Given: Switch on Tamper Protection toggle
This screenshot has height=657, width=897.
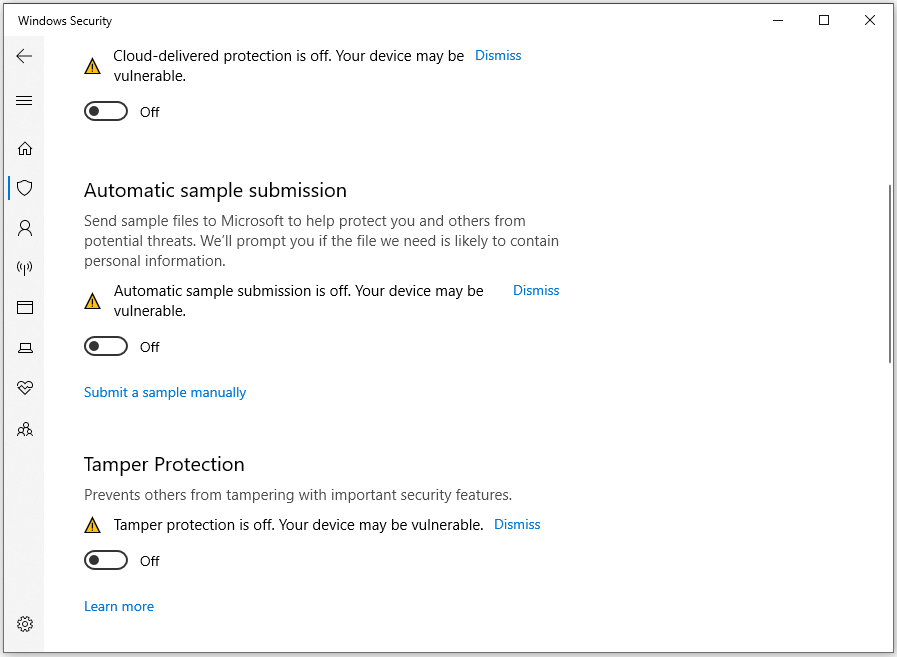Looking at the screenshot, I should 106,561.
